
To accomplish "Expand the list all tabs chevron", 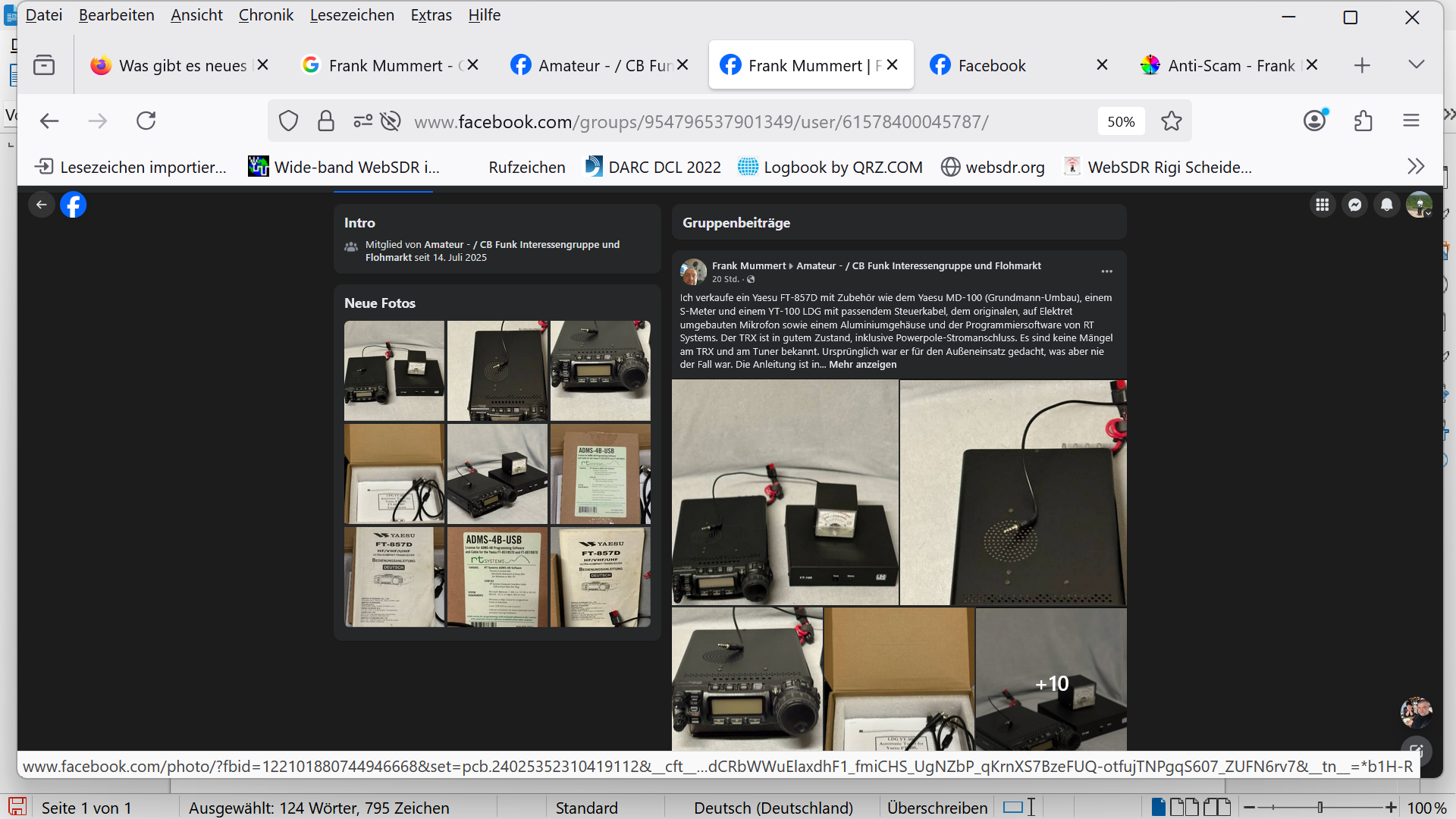I will (x=1416, y=65).
